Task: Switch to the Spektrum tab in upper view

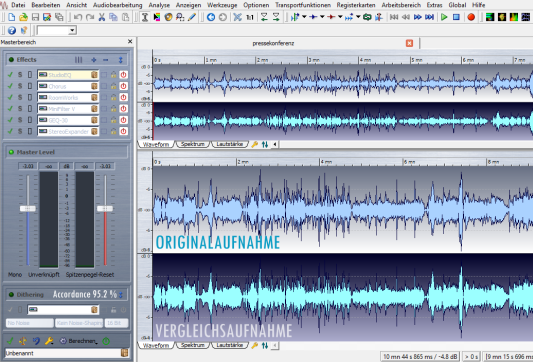Action: point(193,144)
